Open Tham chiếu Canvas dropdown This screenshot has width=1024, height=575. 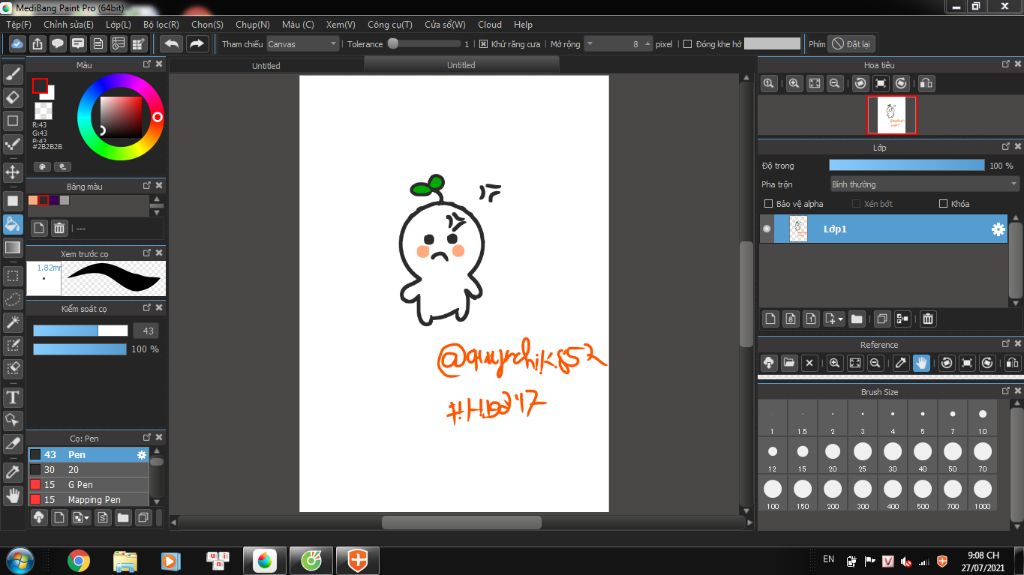[302, 44]
